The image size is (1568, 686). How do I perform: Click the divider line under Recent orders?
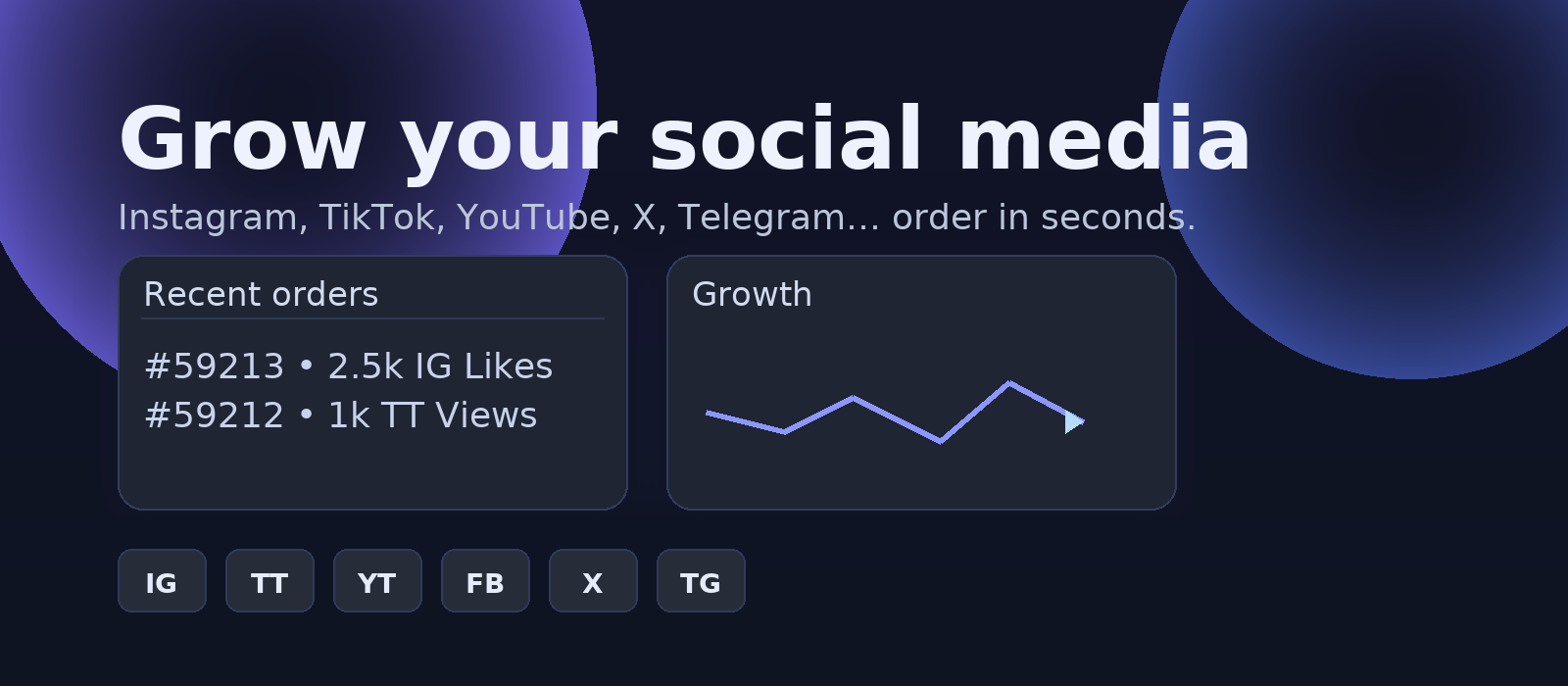372,318
